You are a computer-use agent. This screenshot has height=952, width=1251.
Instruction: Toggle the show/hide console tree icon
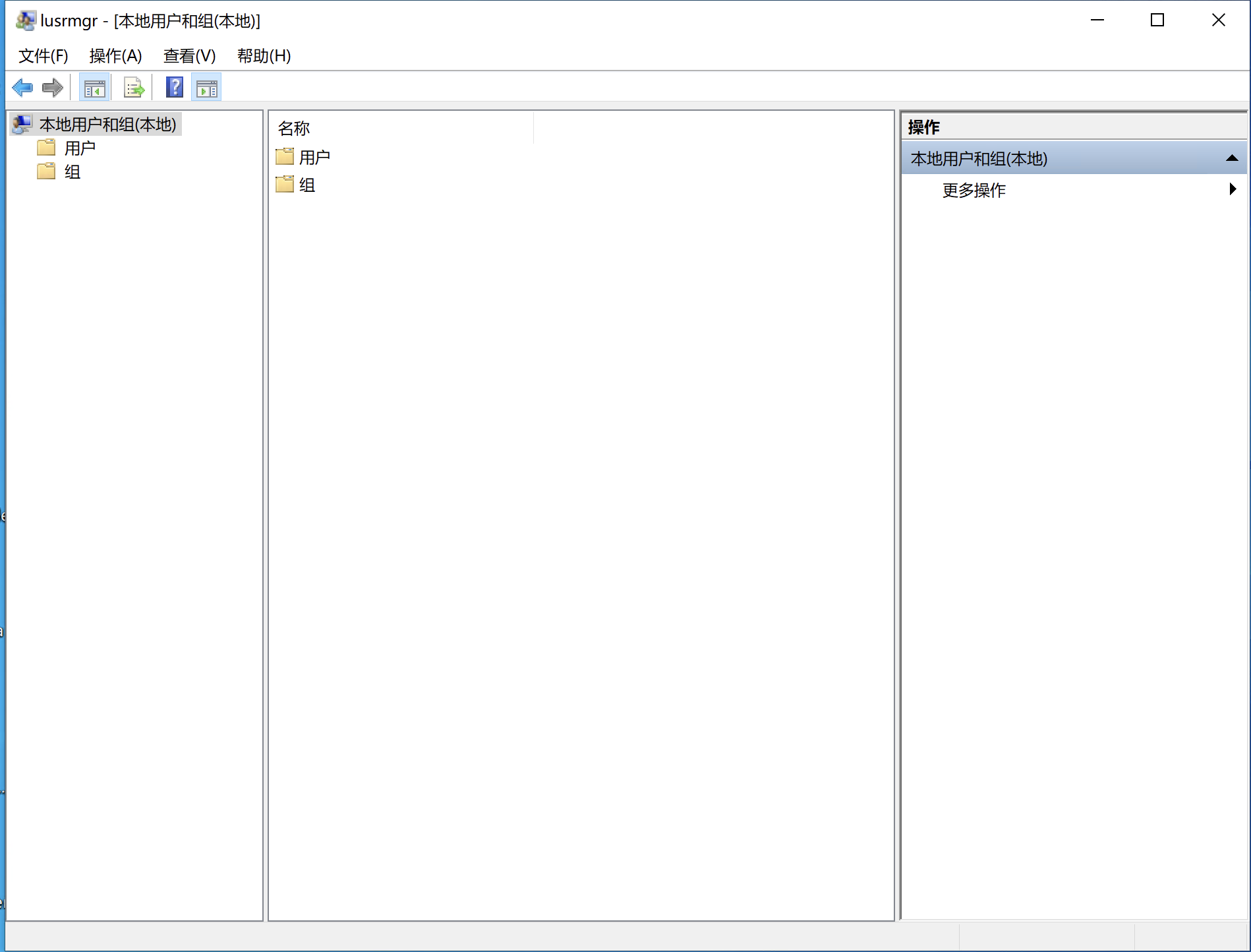point(94,88)
